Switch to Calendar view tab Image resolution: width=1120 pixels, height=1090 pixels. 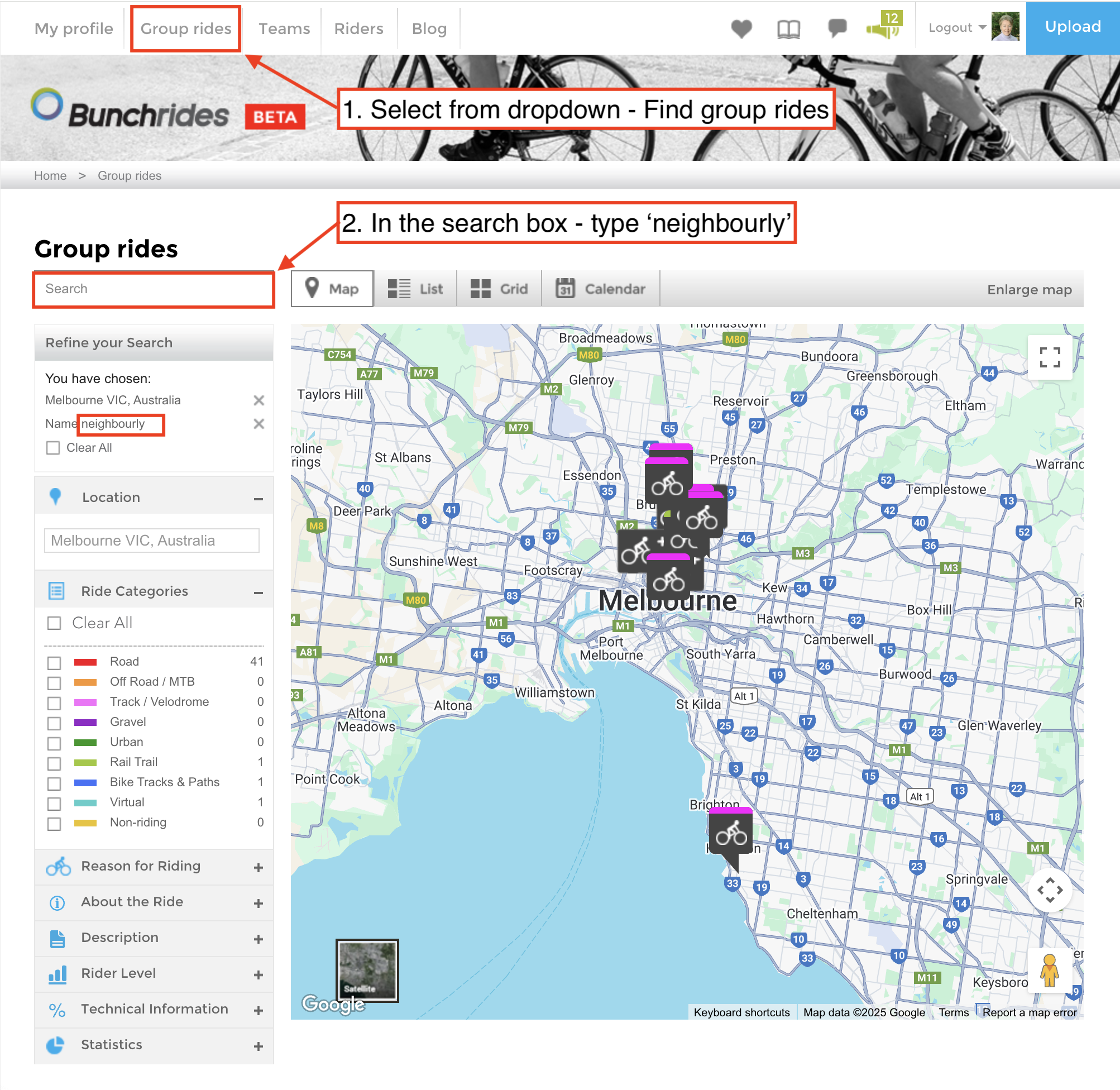coord(601,289)
